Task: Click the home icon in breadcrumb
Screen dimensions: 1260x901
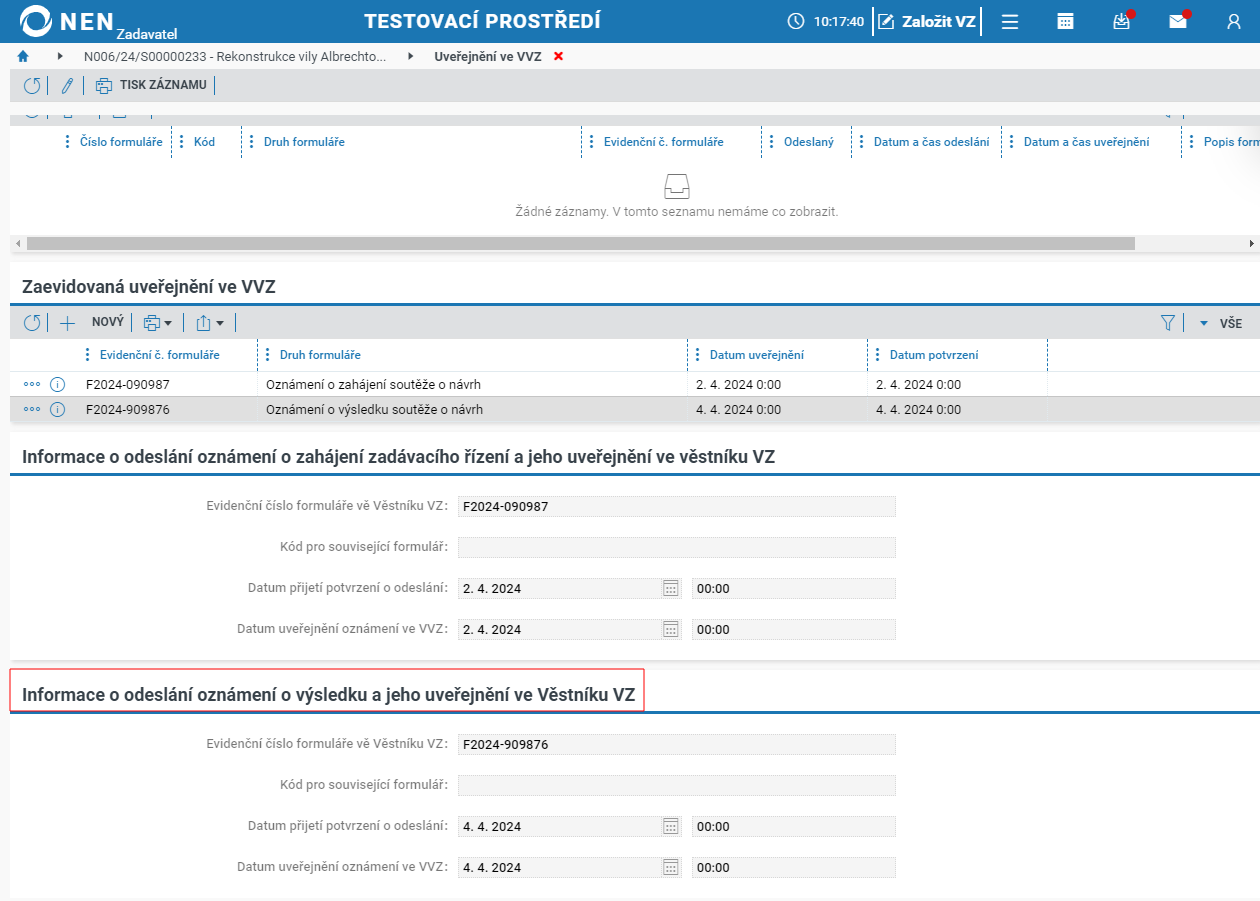Action: coord(23,56)
